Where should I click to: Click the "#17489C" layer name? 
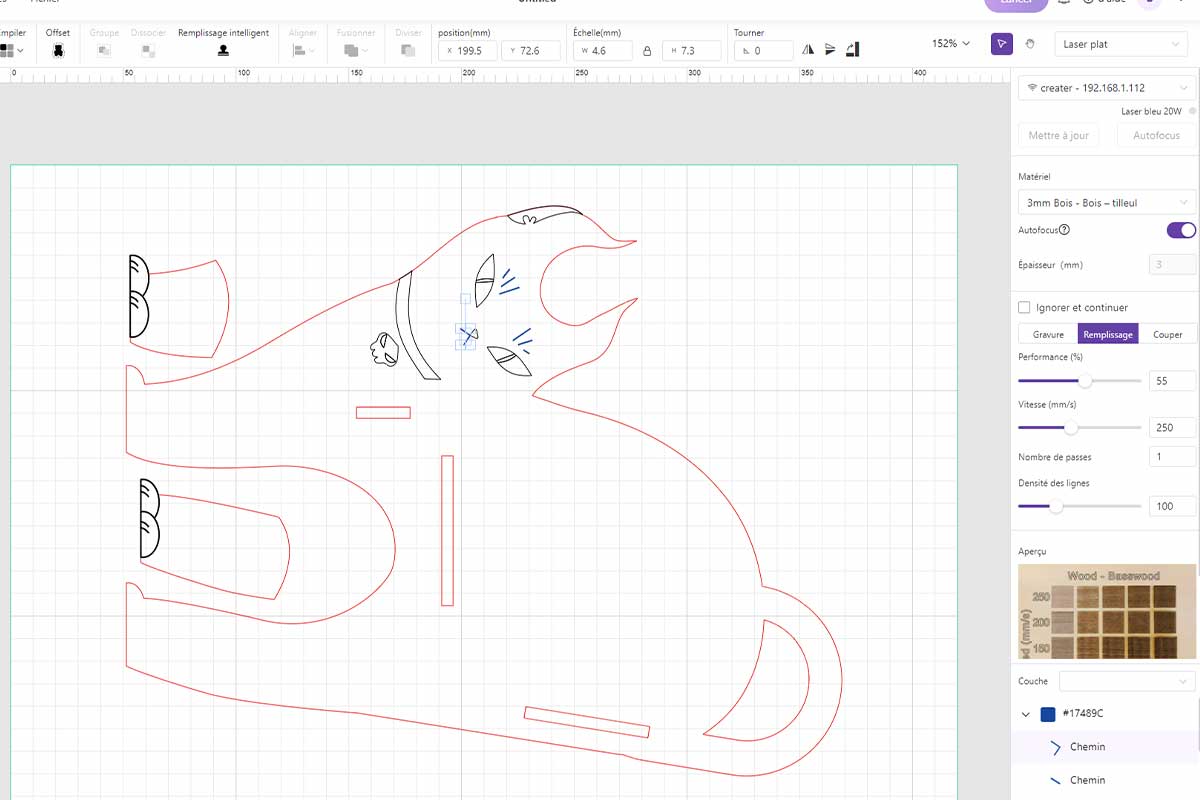click(1083, 714)
